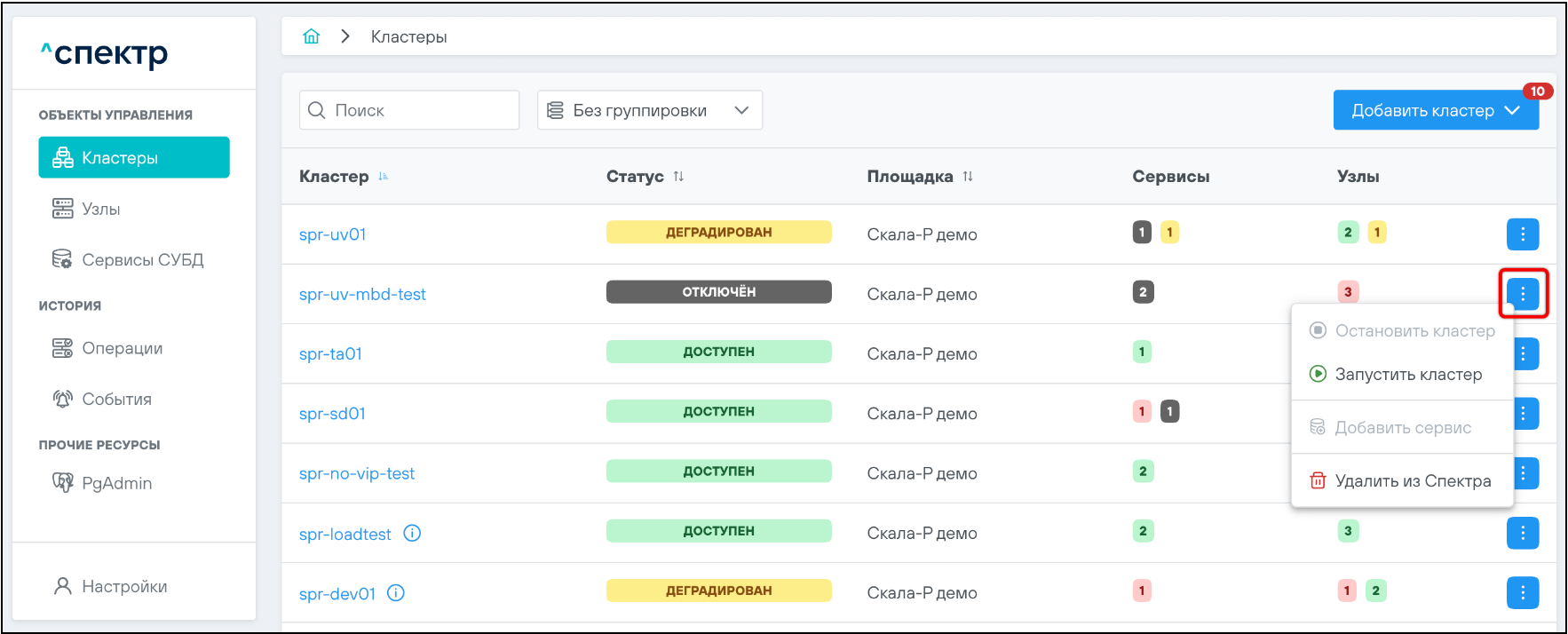Select Запустить кластер from context menu
This screenshot has width=1568, height=634.
pos(1407,375)
